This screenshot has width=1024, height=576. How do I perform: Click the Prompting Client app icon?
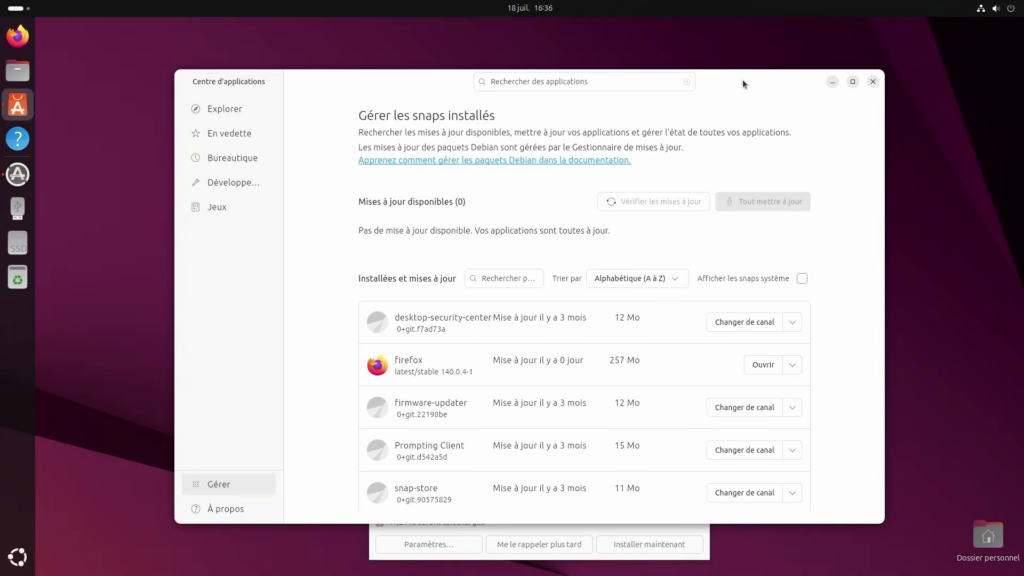click(x=377, y=450)
